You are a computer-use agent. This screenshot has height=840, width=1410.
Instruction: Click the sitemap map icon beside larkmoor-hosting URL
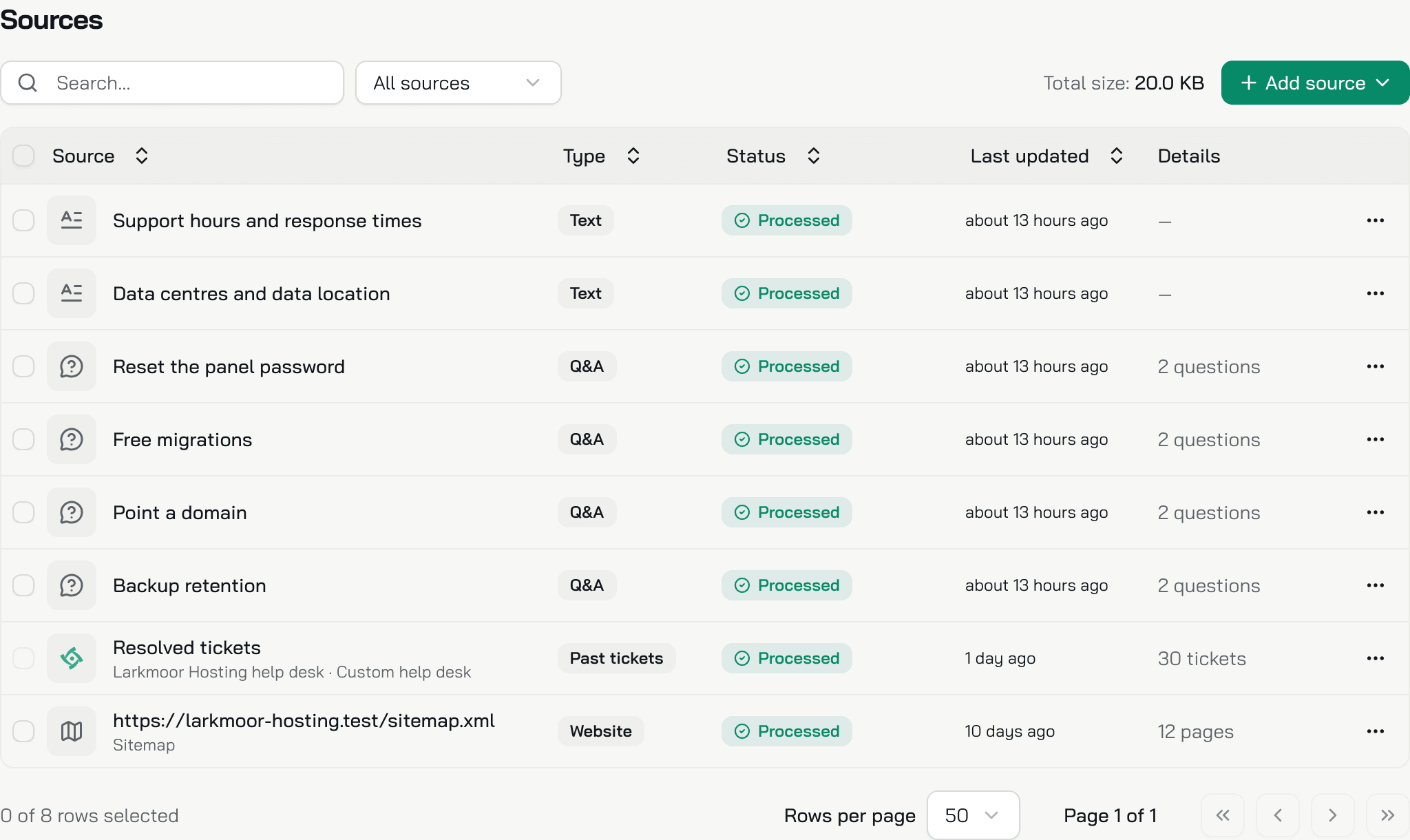72,731
